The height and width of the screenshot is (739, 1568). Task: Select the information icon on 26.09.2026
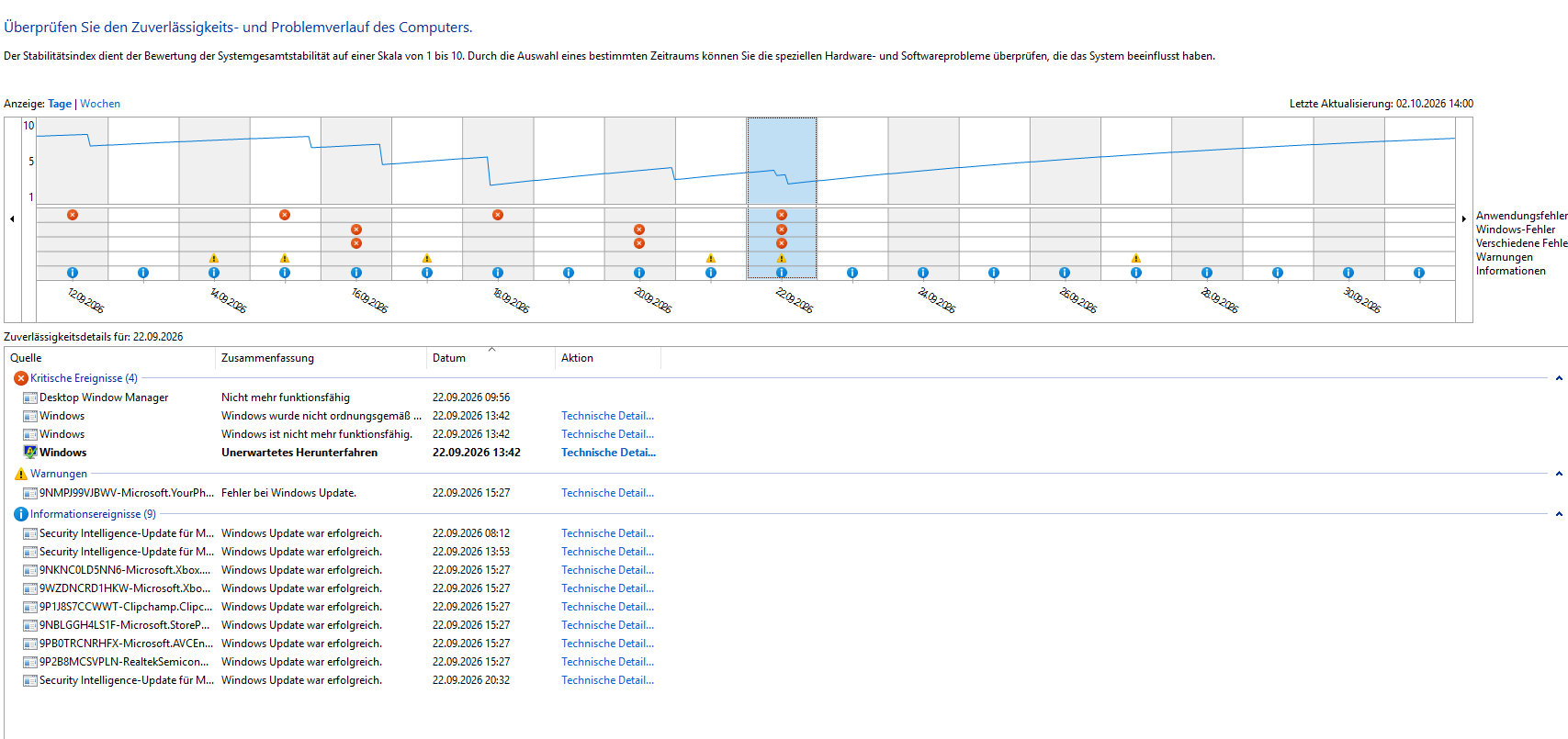tap(1065, 273)
